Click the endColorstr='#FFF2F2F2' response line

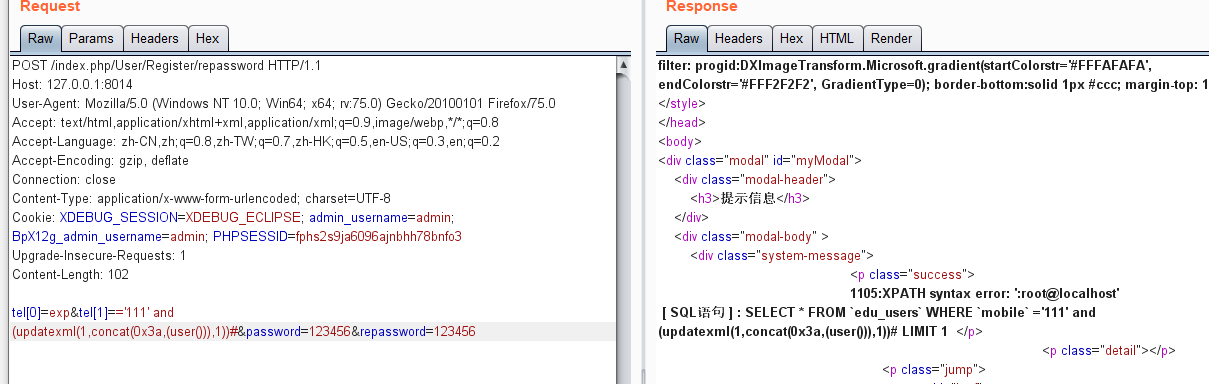coord(933,84)
